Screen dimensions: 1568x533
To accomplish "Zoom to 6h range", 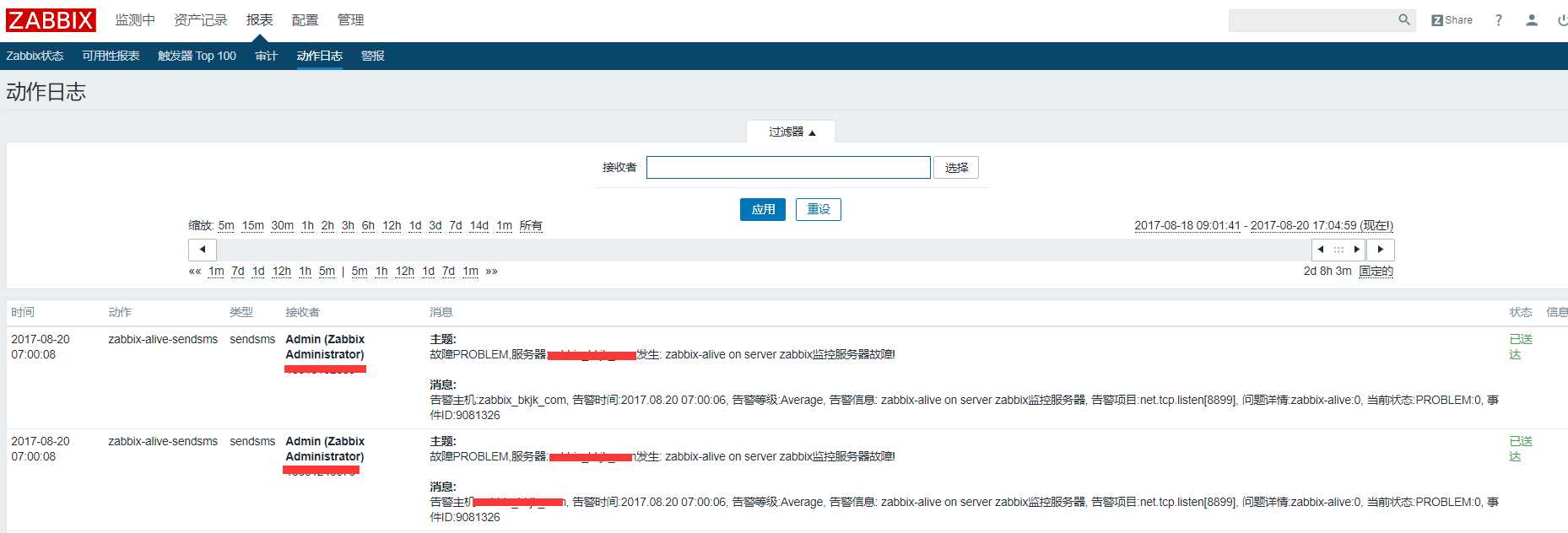I will click(x=368, y=226).
